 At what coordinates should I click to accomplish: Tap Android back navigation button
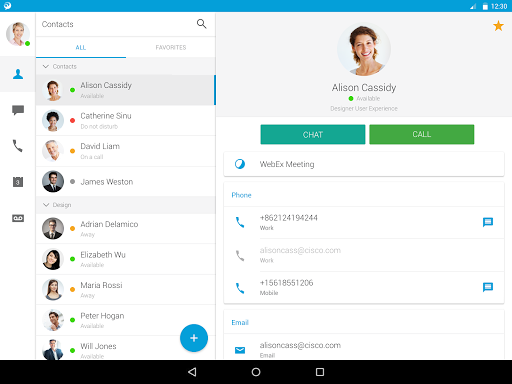coord(192,372)
